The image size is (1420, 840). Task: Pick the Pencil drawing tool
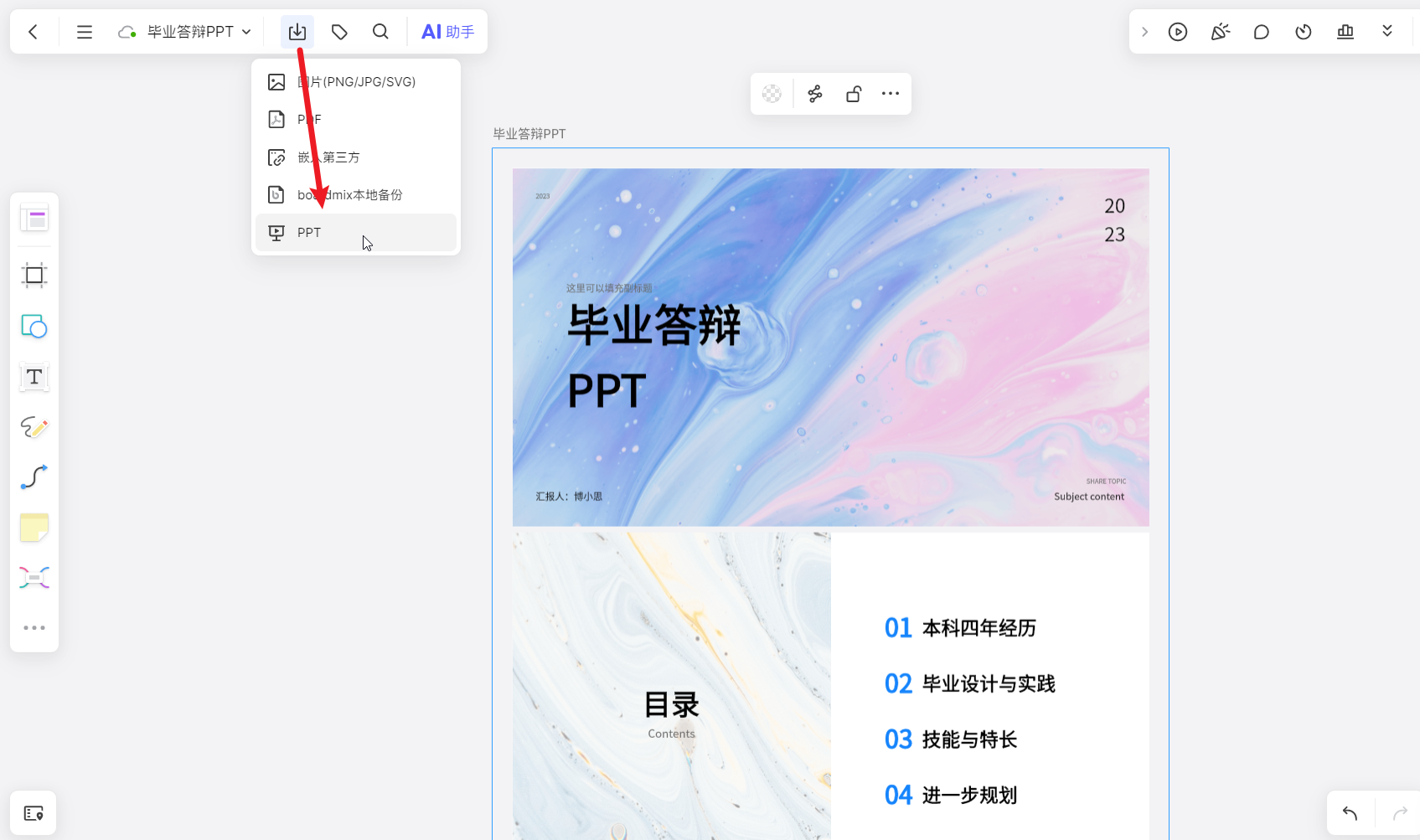point(34,427)
